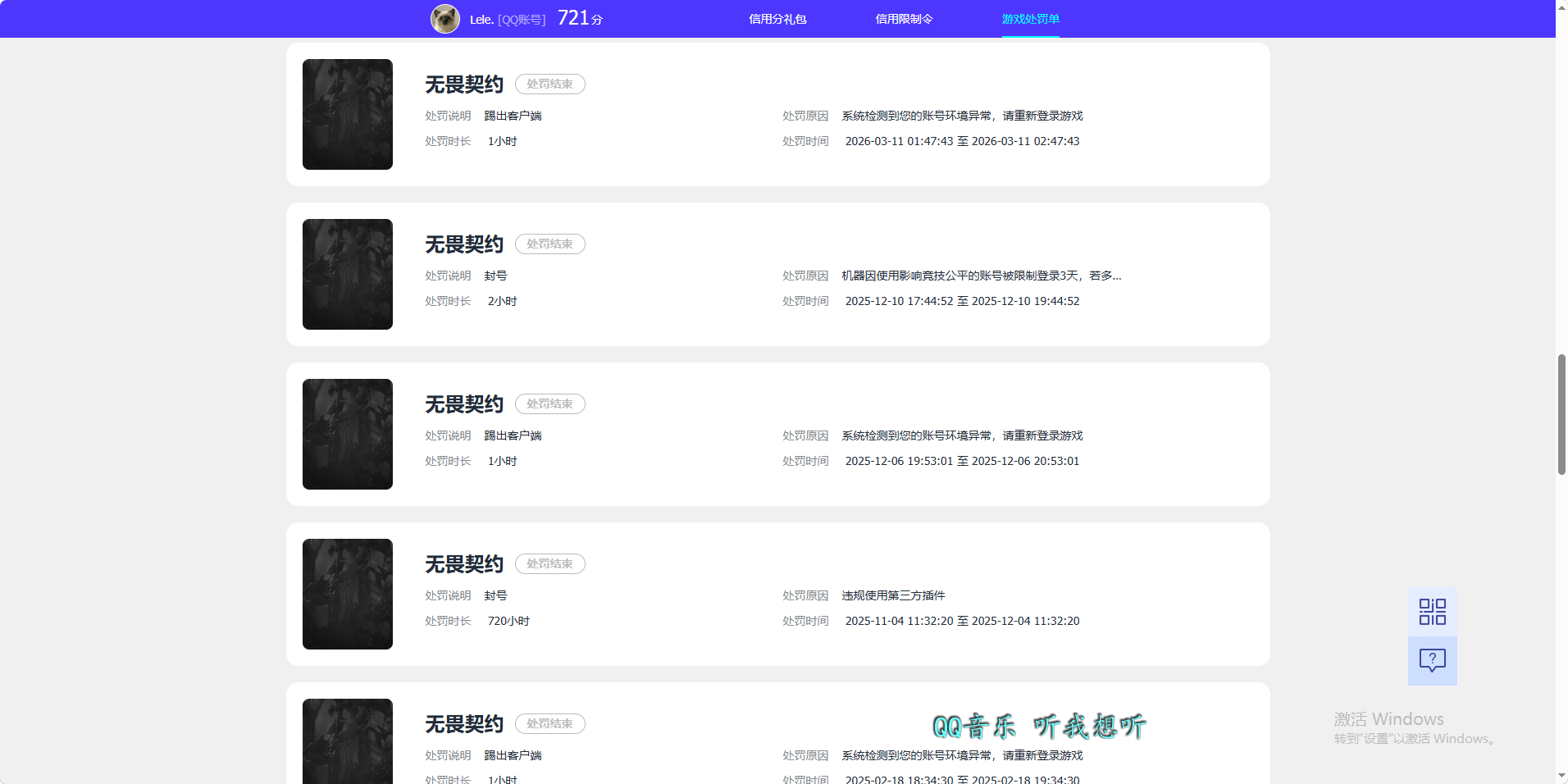Open the question mark feedback icon
This screenshot has width=1568, height=784.
[x=1431, y=660]
